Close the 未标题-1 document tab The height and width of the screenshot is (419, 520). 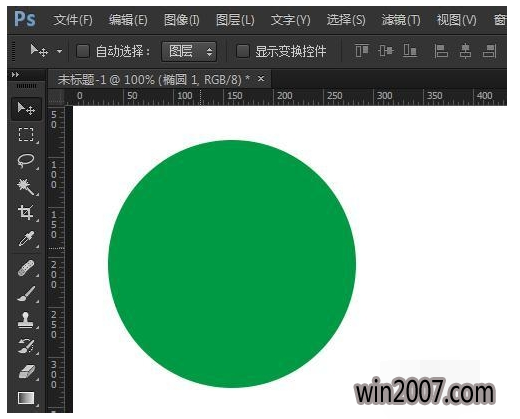261,79
